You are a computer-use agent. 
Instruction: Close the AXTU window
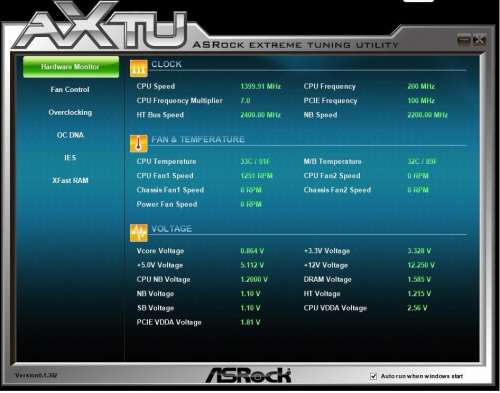[x=479, y=40]
